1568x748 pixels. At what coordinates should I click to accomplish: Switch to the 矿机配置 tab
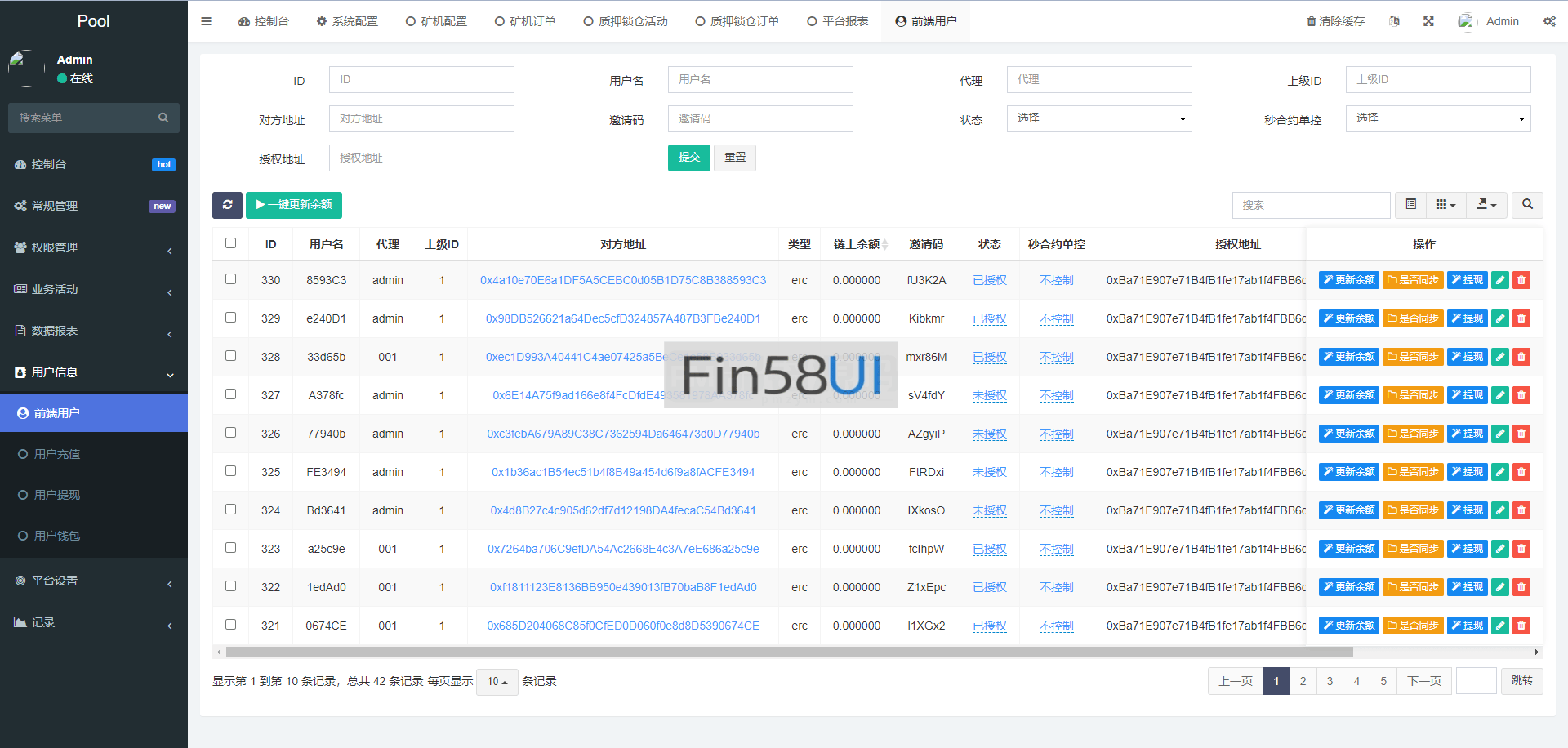tap(436, 21)
